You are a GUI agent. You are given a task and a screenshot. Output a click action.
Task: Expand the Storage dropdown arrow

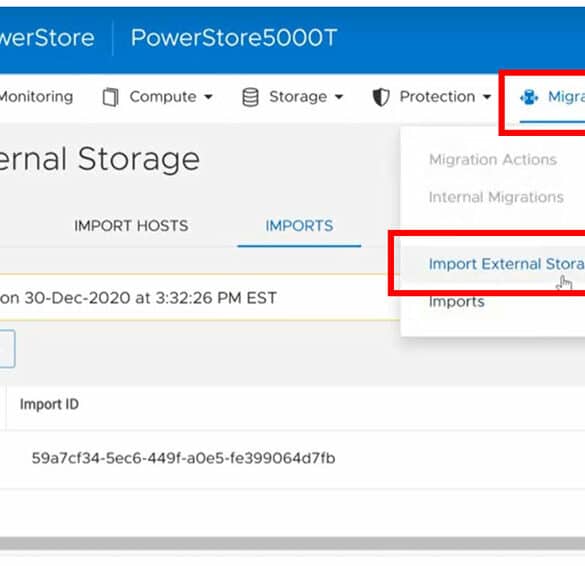[x=339, y=97]
